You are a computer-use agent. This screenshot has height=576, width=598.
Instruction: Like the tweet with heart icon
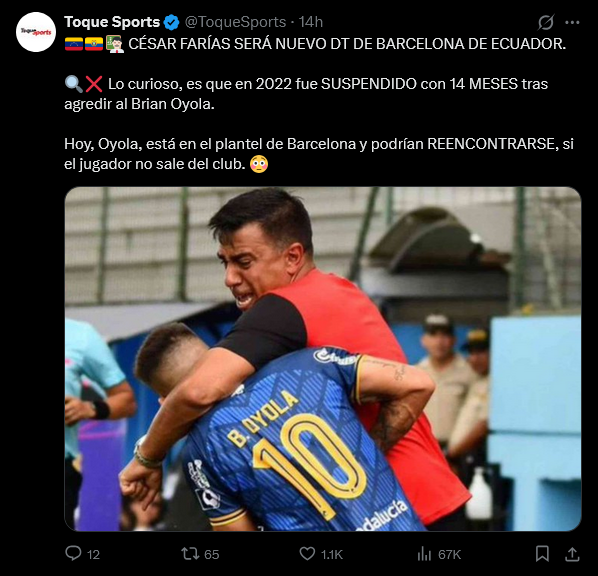307,553
